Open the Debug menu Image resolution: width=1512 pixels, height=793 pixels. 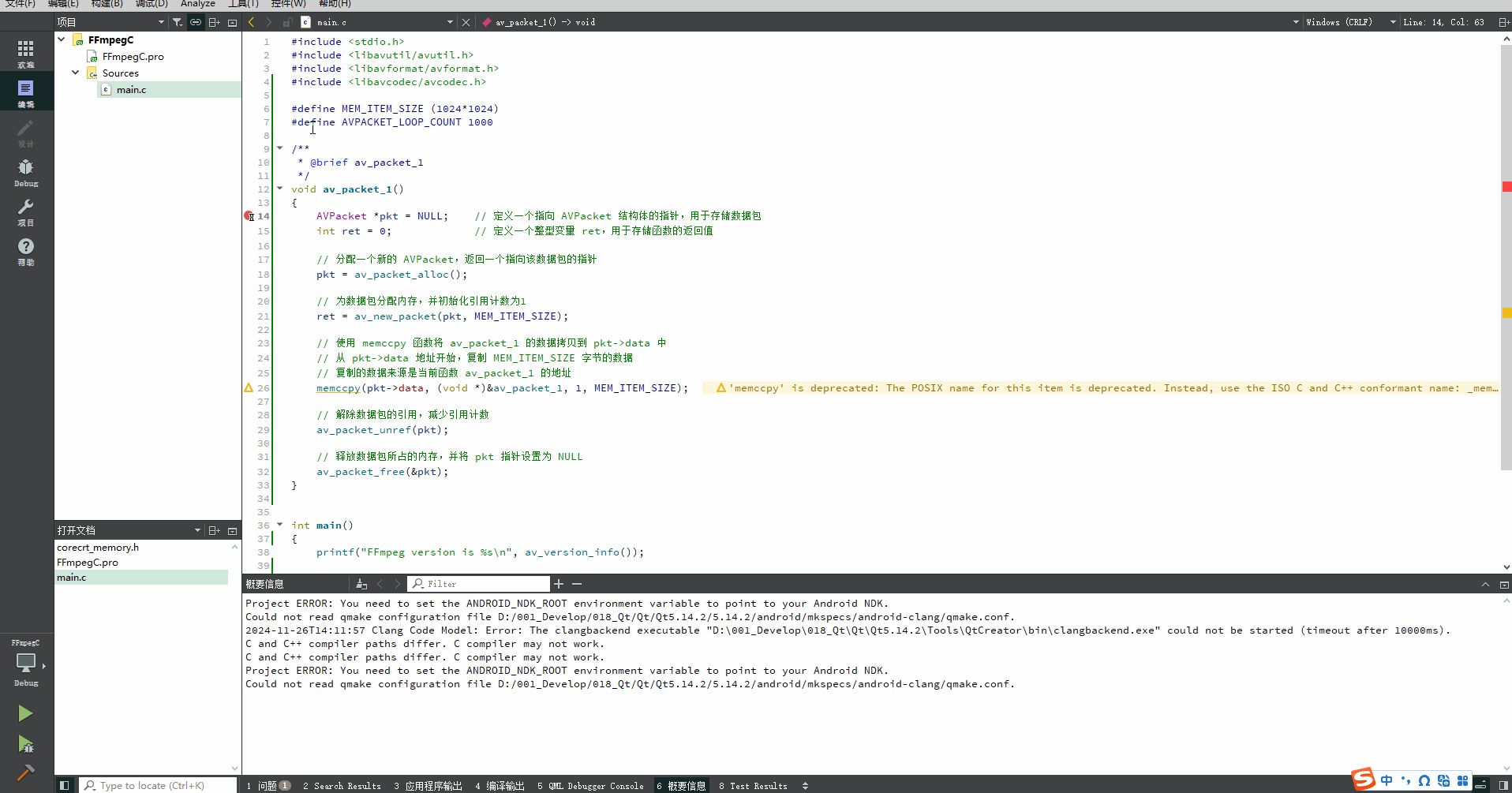pos(152,4)
